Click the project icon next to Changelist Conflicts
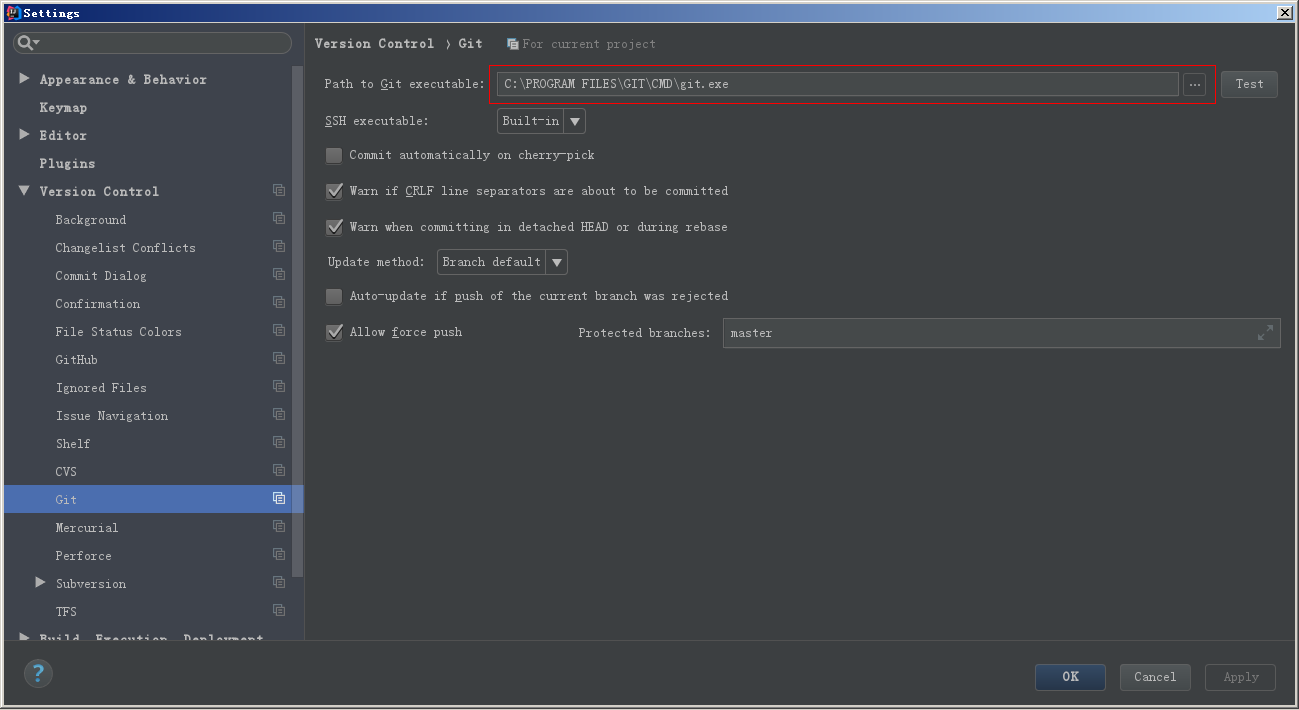The height and width of the screenshot is (710, 1299). point(279,246)
